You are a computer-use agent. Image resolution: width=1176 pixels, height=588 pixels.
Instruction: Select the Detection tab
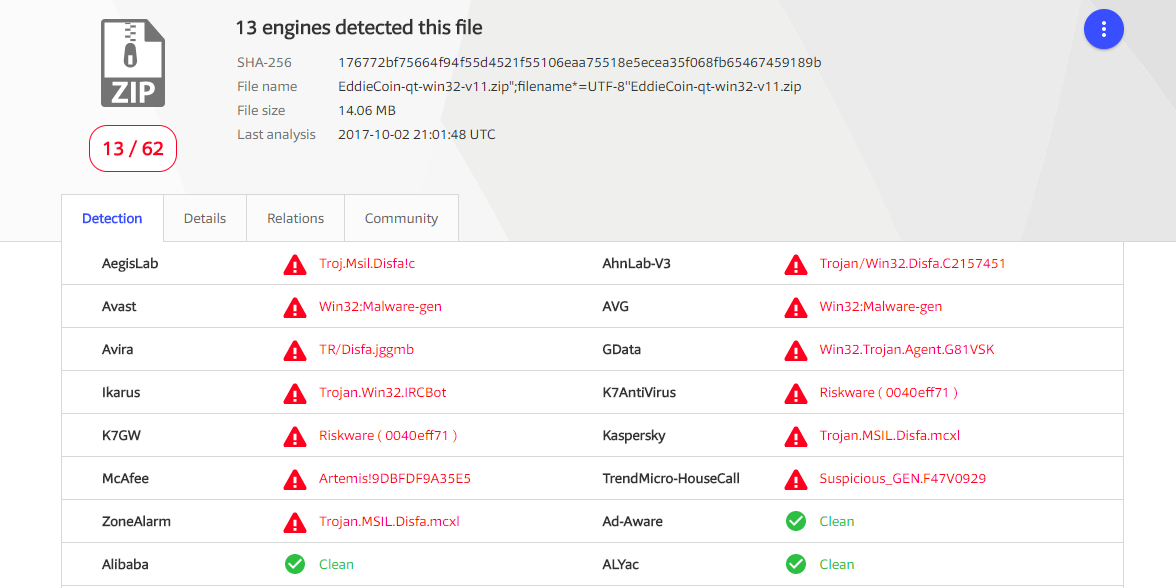[x=112, y=218]
